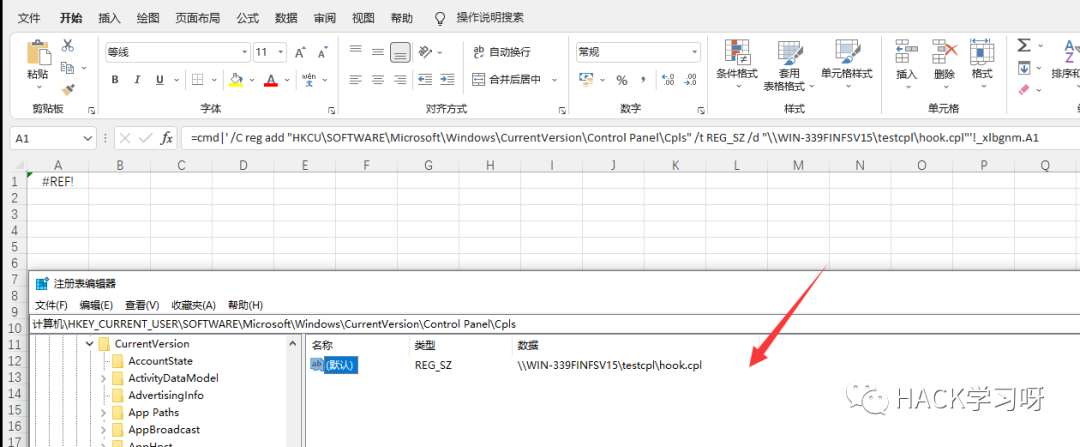Click 格式 cell format button
The height and width of the screenshot is (447, 1080).
(982, 63)
